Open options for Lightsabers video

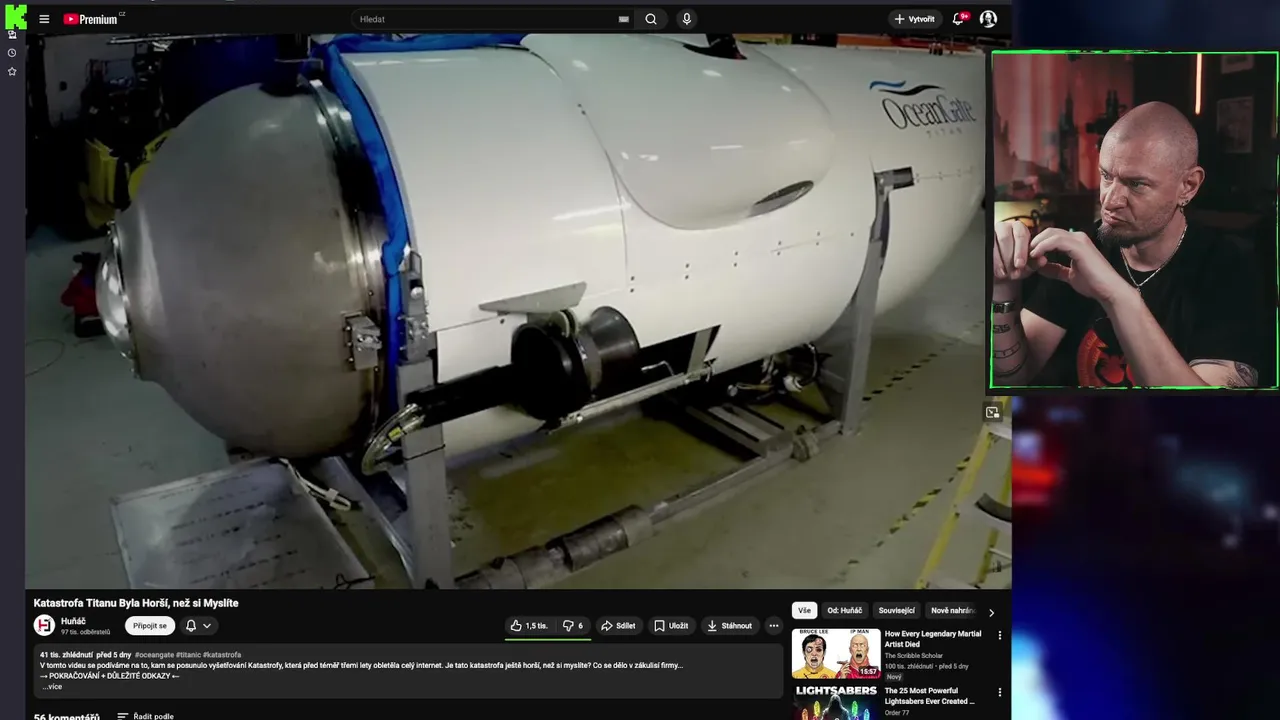[999, 692]
